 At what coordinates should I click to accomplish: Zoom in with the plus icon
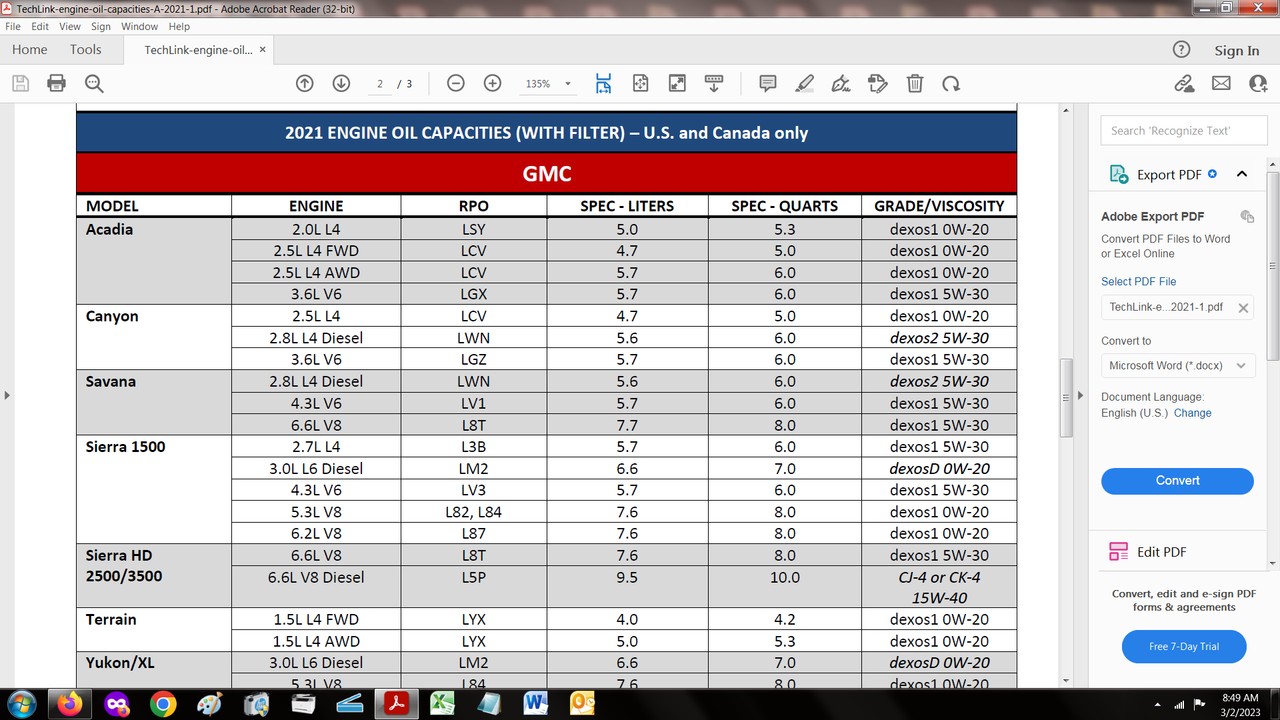(492, 84)
